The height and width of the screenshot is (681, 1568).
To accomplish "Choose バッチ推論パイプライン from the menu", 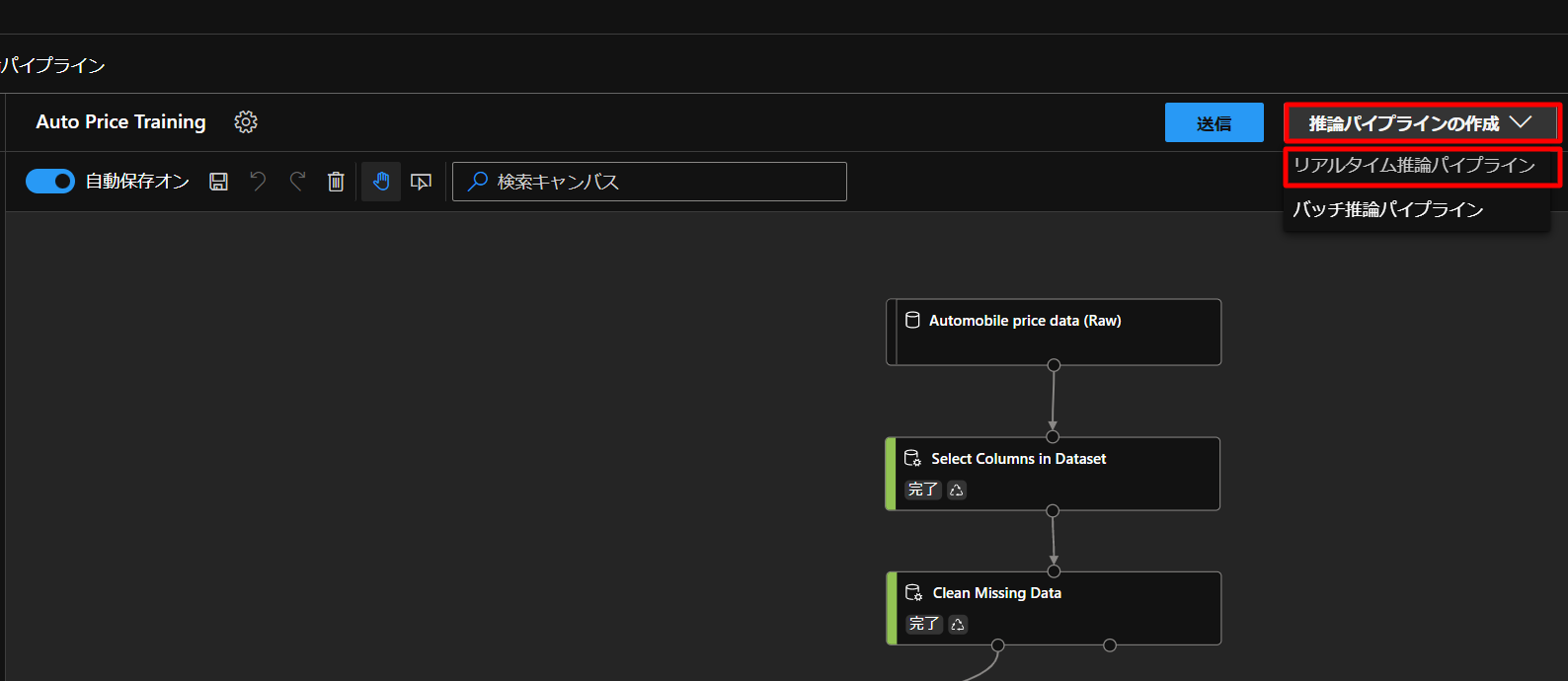I will (x=1388, y=209).
